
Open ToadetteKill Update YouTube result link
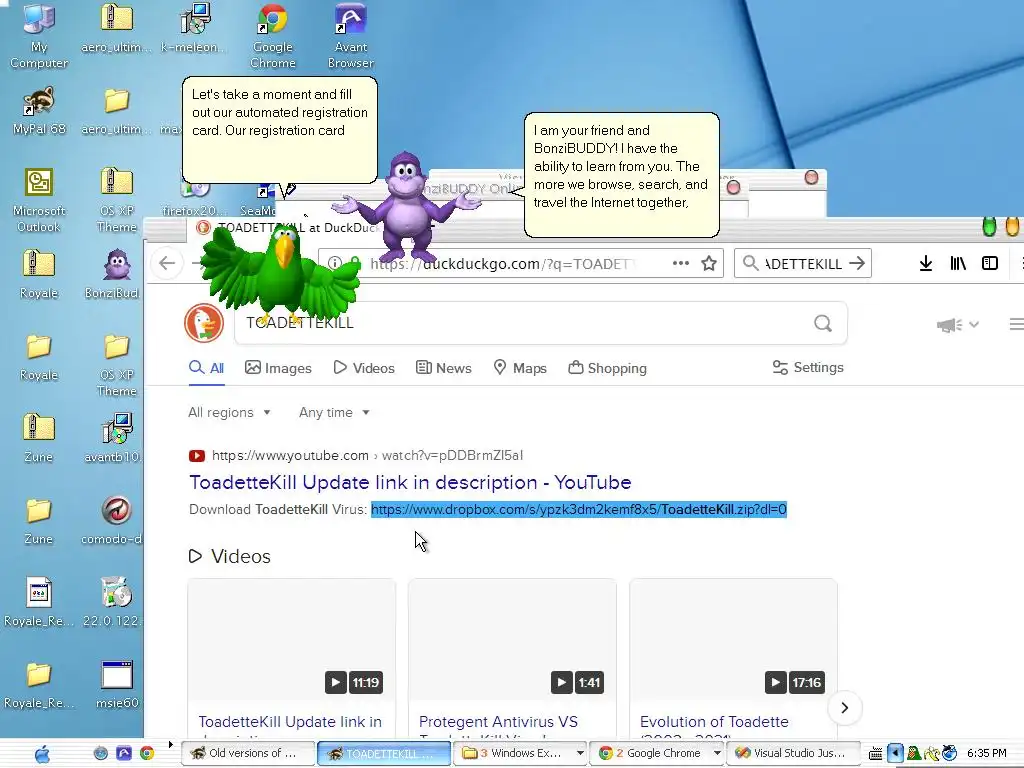coord(410,482)
